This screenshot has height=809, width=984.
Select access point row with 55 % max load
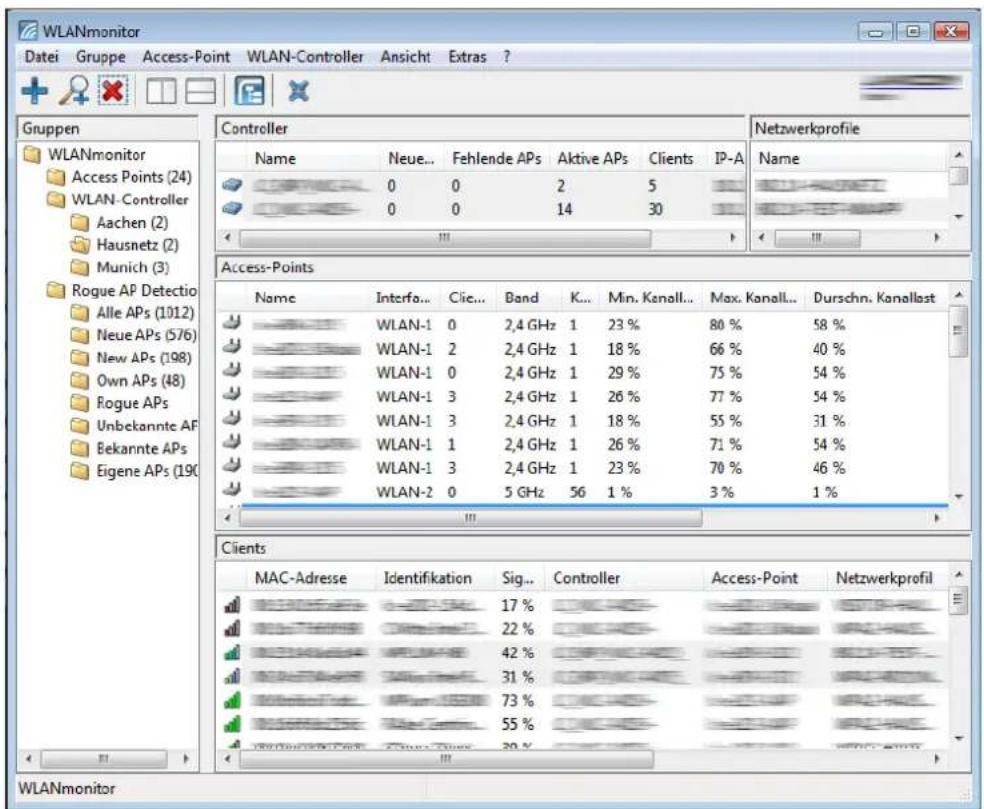tap(584, 421)
